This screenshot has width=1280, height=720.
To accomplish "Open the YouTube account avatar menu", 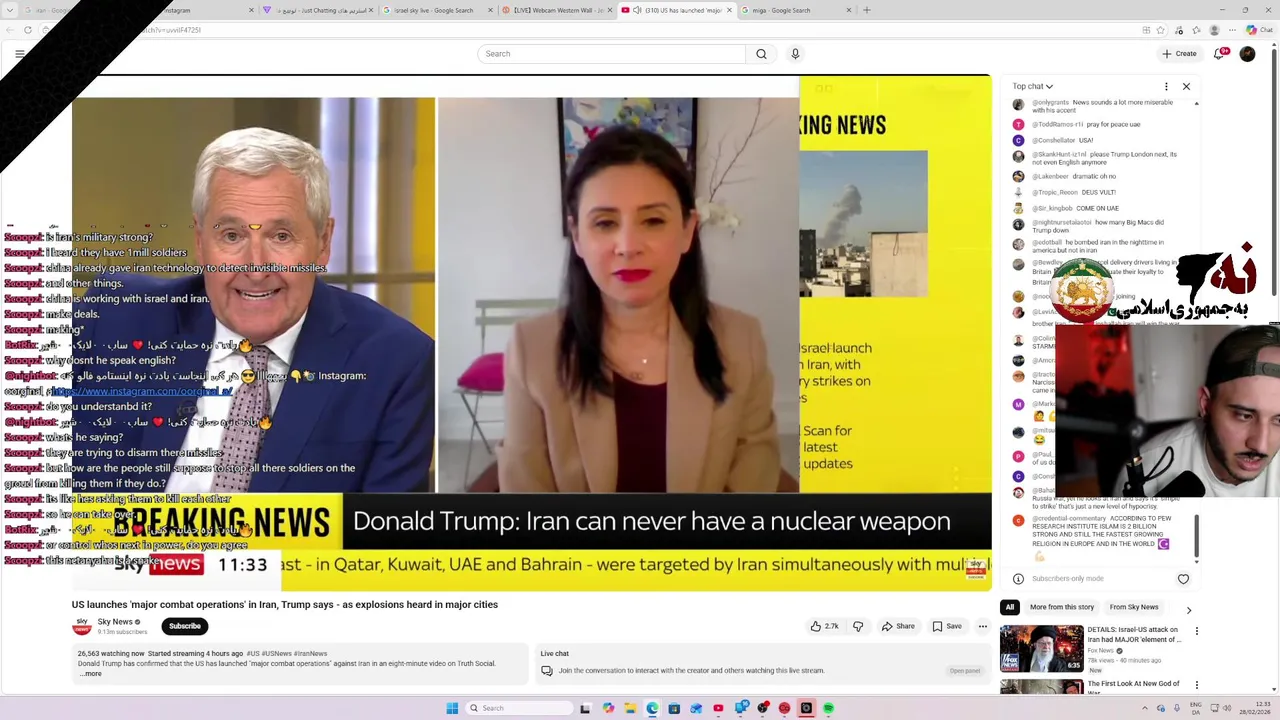I will pyautogui.click(x=1247, y=54).
